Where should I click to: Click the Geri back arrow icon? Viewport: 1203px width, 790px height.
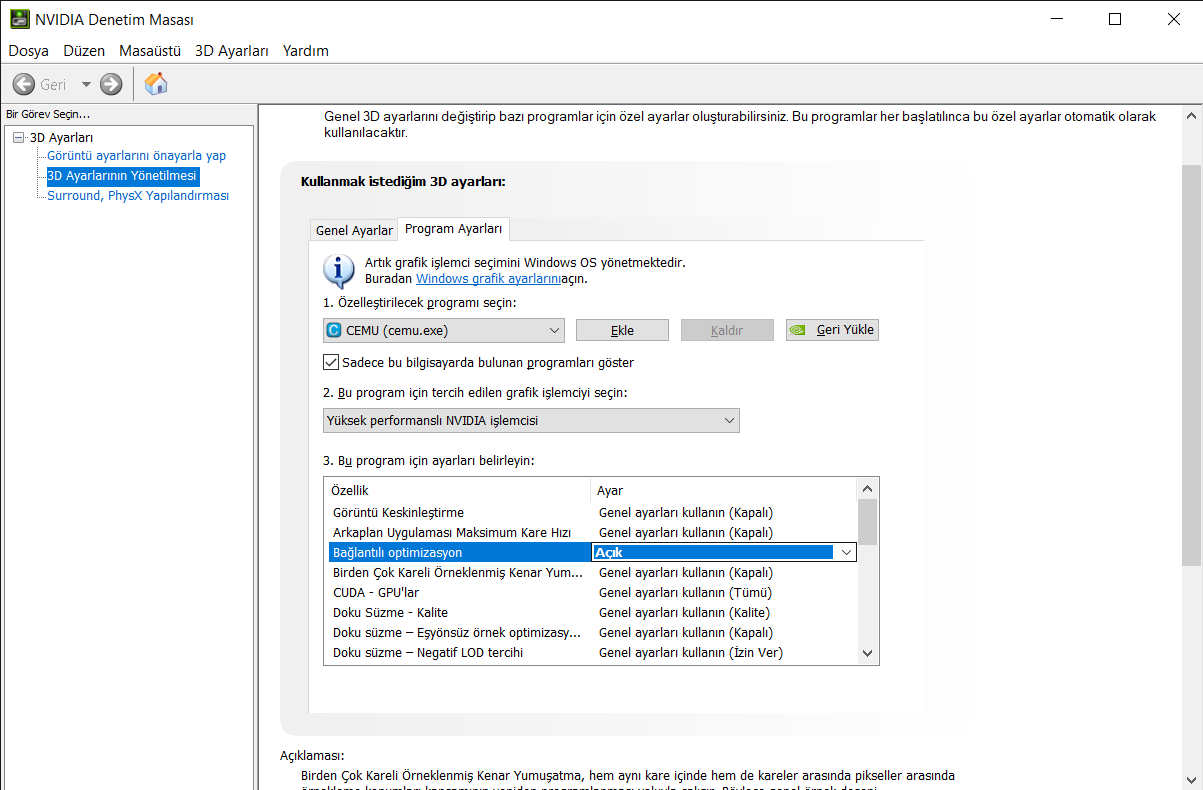coord(23,84)
